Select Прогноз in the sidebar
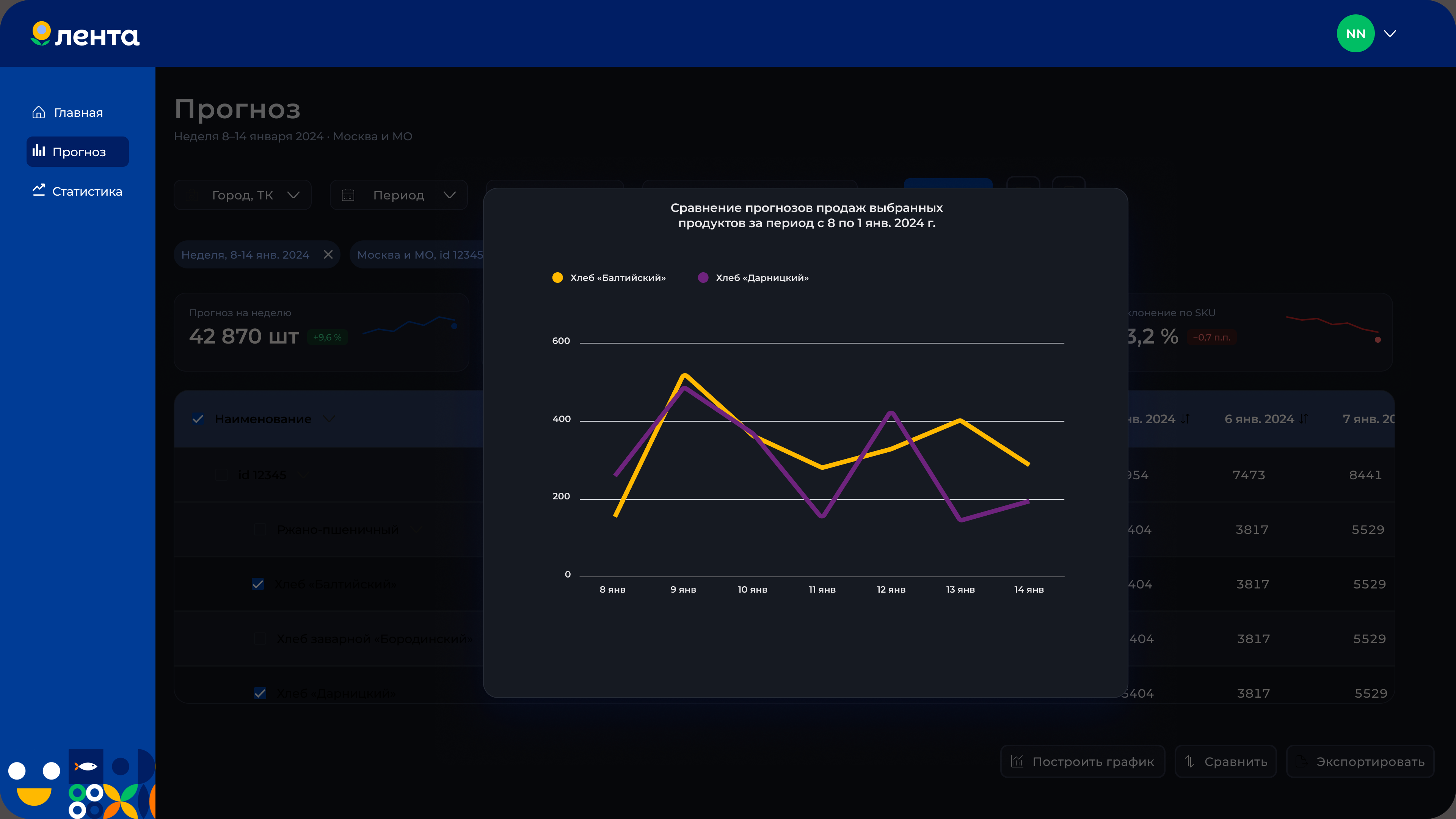Image resolution: width=1456 pixels, height=819 pixels. (77, 152)
